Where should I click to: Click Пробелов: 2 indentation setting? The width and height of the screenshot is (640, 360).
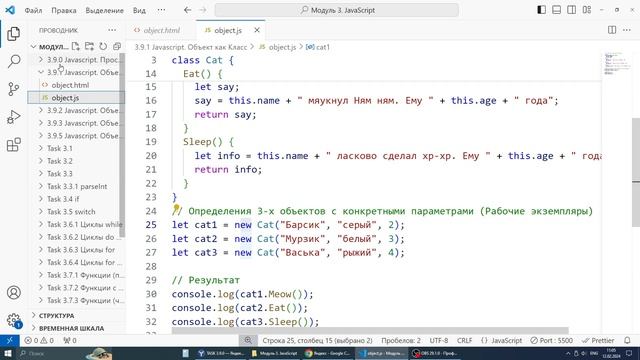point(401,340)
